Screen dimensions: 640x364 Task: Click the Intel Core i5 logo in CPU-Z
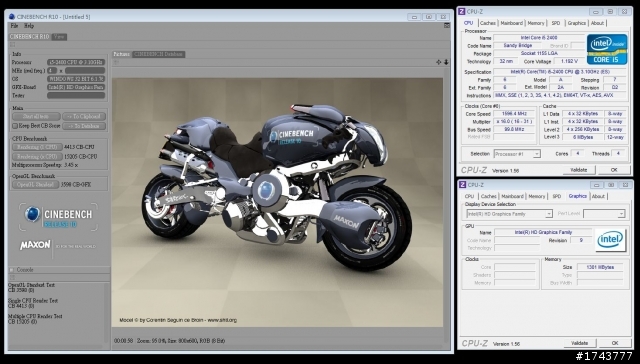click(607, 49)
